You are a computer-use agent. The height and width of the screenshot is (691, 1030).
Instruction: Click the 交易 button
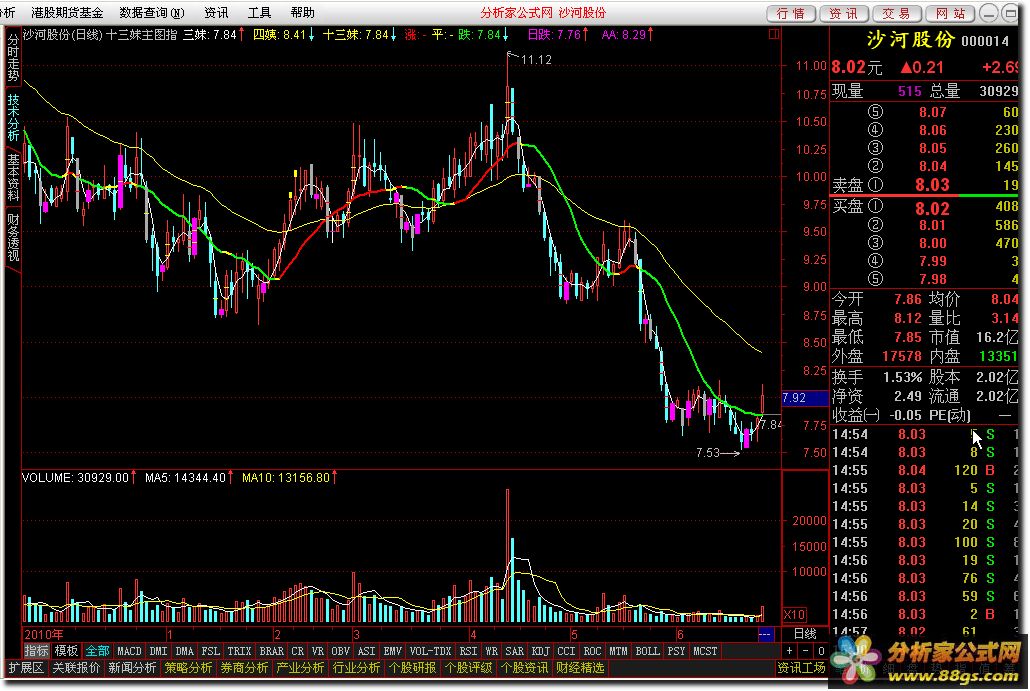point(897,14)
